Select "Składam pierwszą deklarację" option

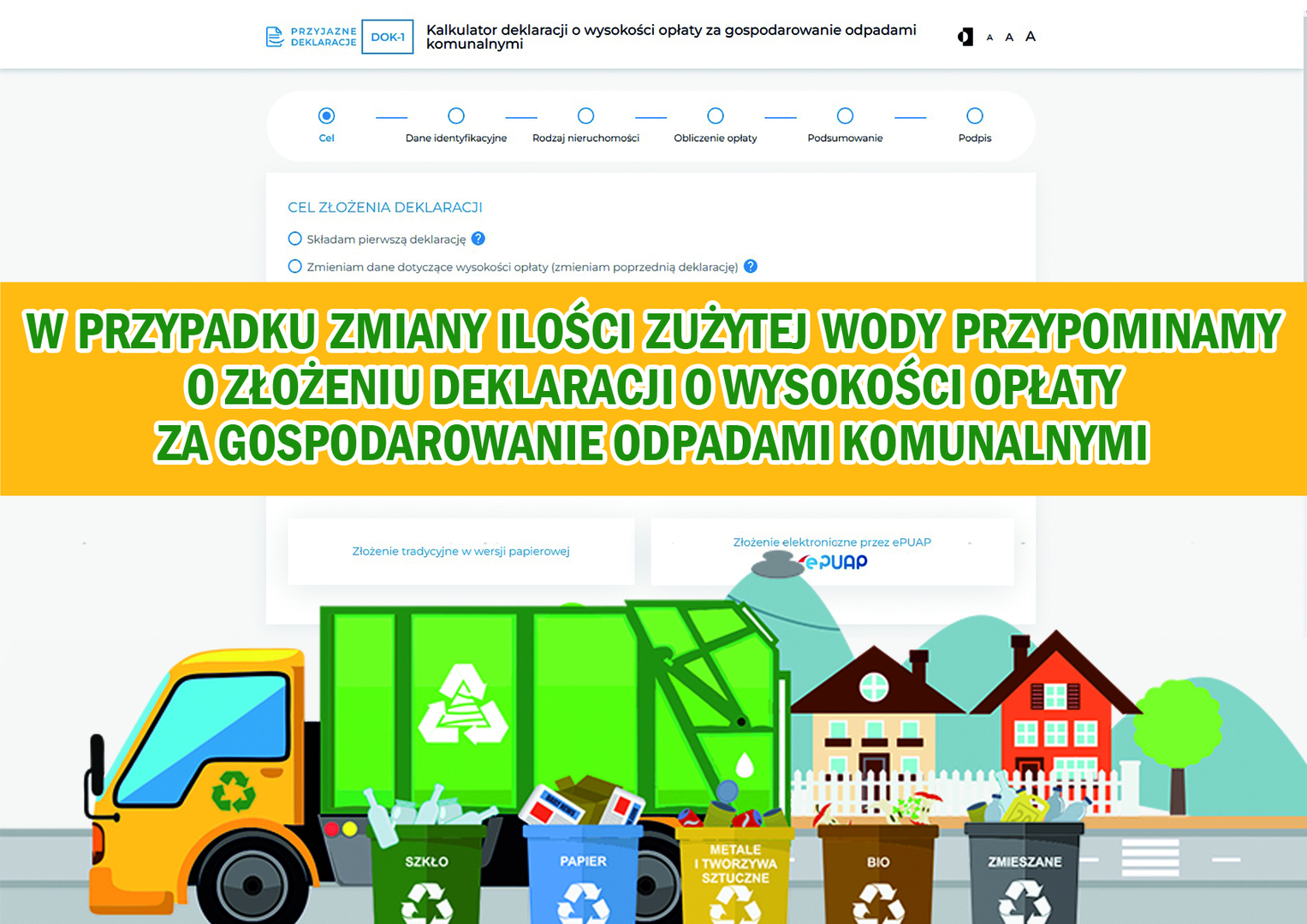pyautogui.click(x=294, y=239)
